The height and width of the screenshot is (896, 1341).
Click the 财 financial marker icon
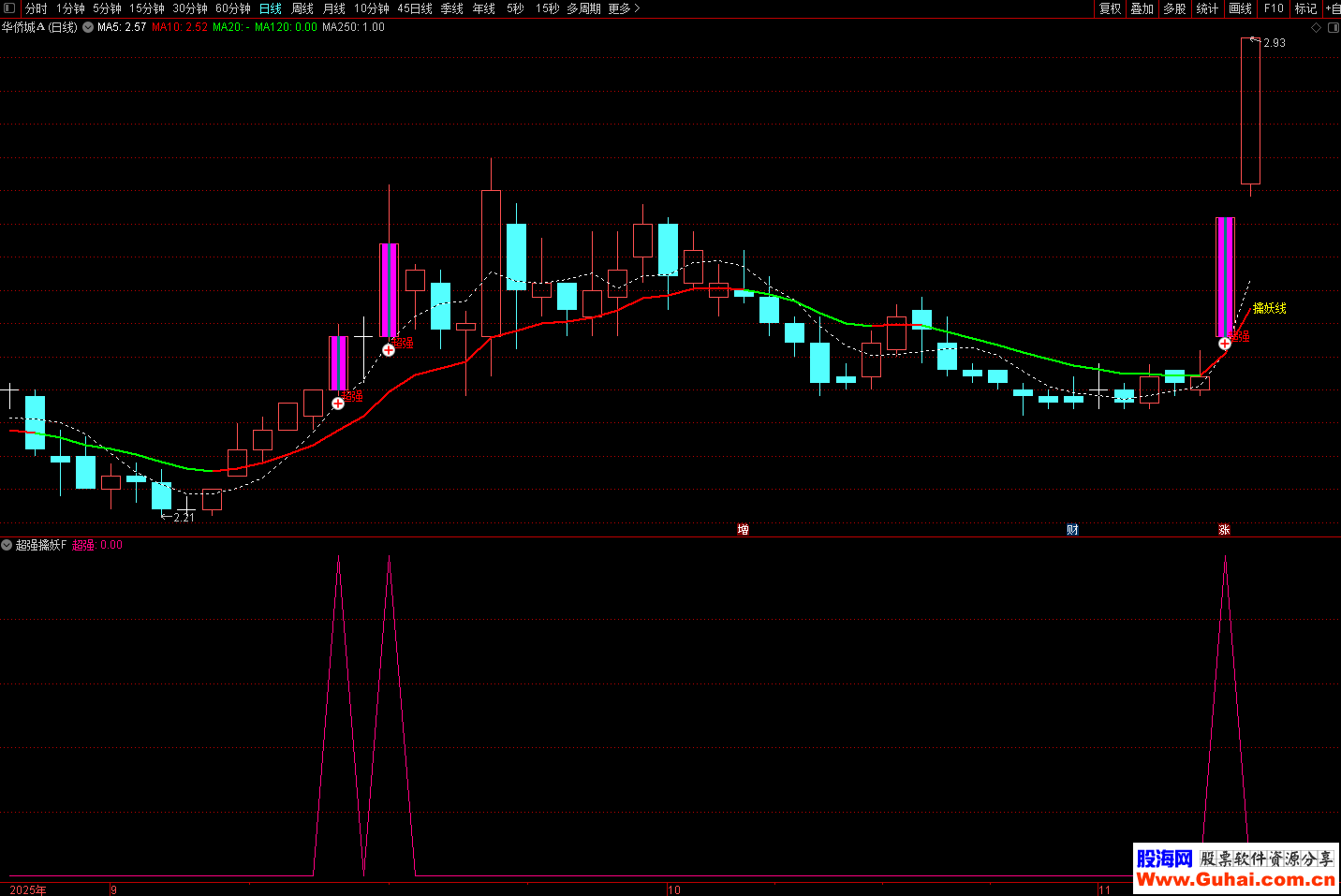point(1072,530)
